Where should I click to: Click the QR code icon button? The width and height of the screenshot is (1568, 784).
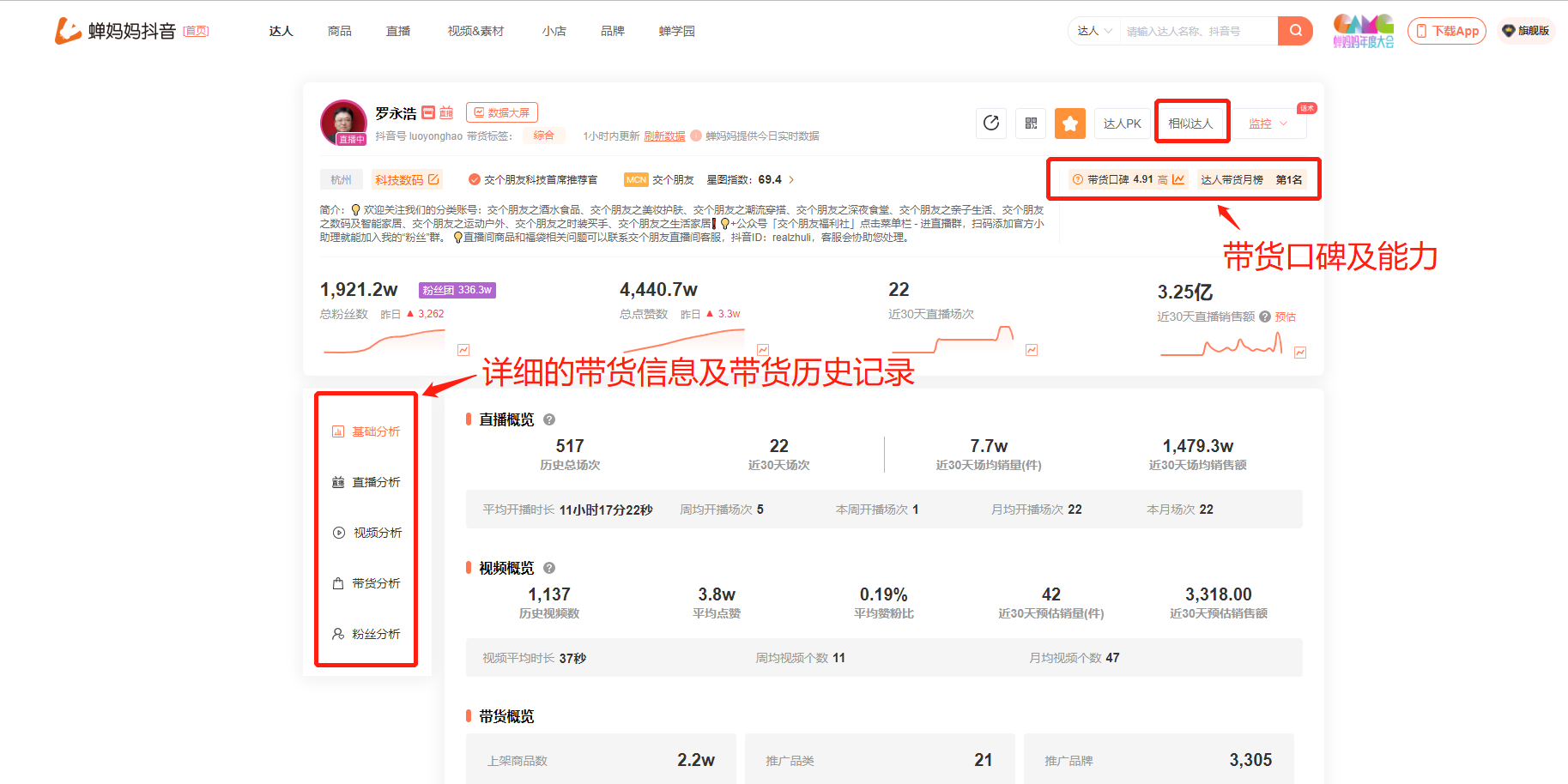tap(1031, 124)
